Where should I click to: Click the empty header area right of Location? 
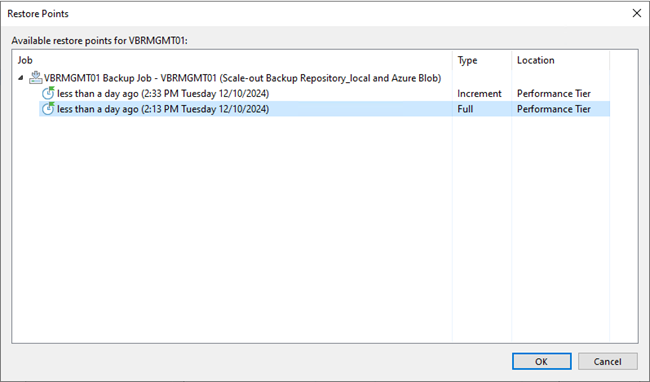tap(623, 60)
